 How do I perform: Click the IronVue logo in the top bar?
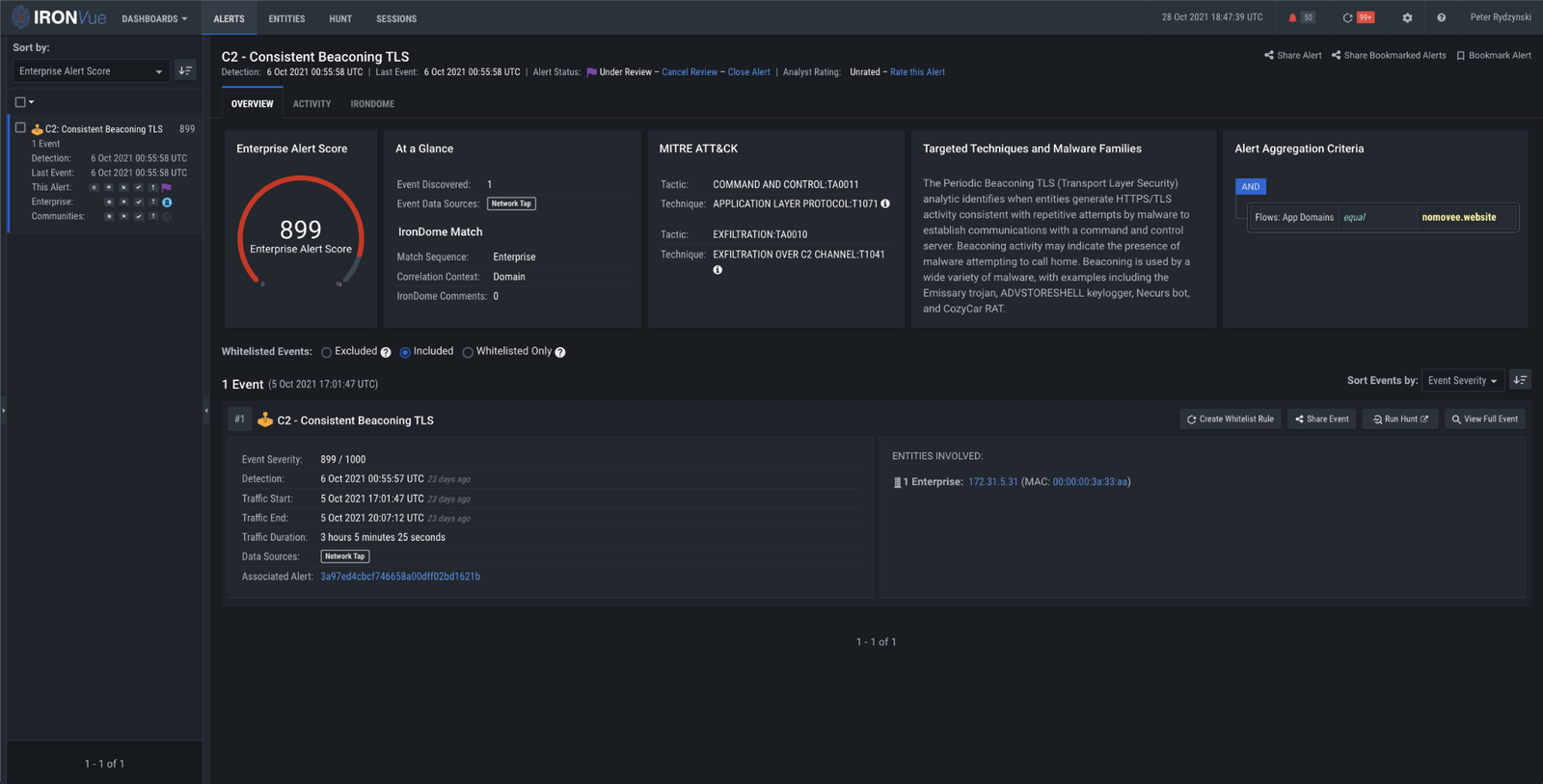(x=58, y=17)
